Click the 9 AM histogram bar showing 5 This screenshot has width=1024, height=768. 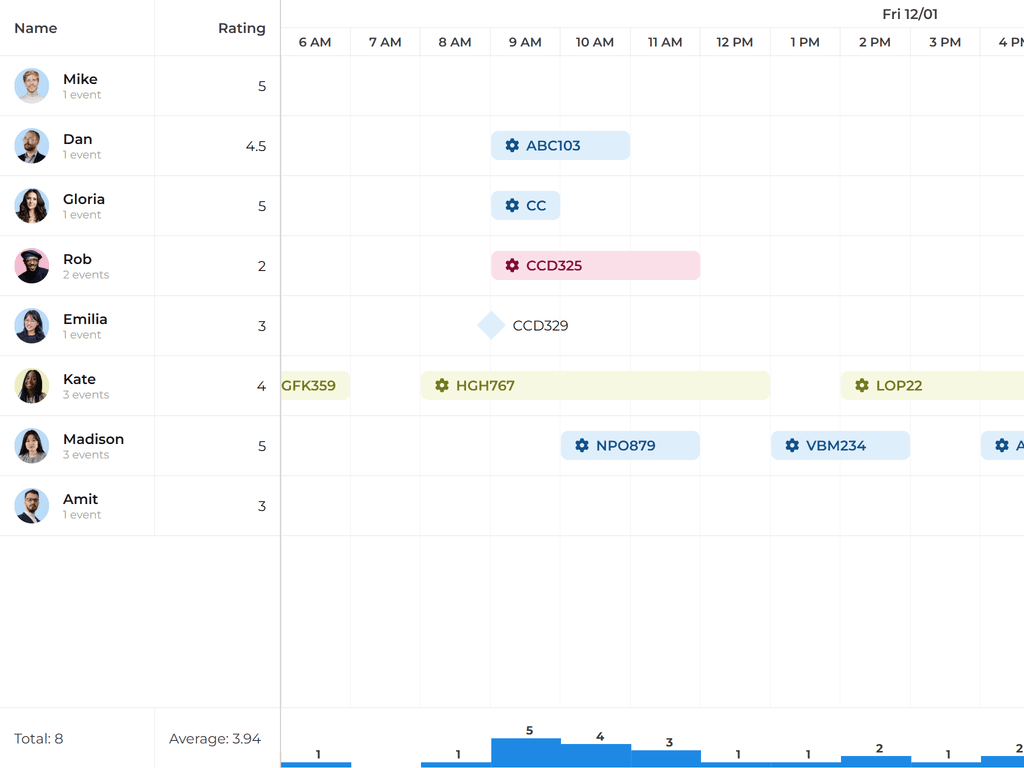(x=525, y=752)
